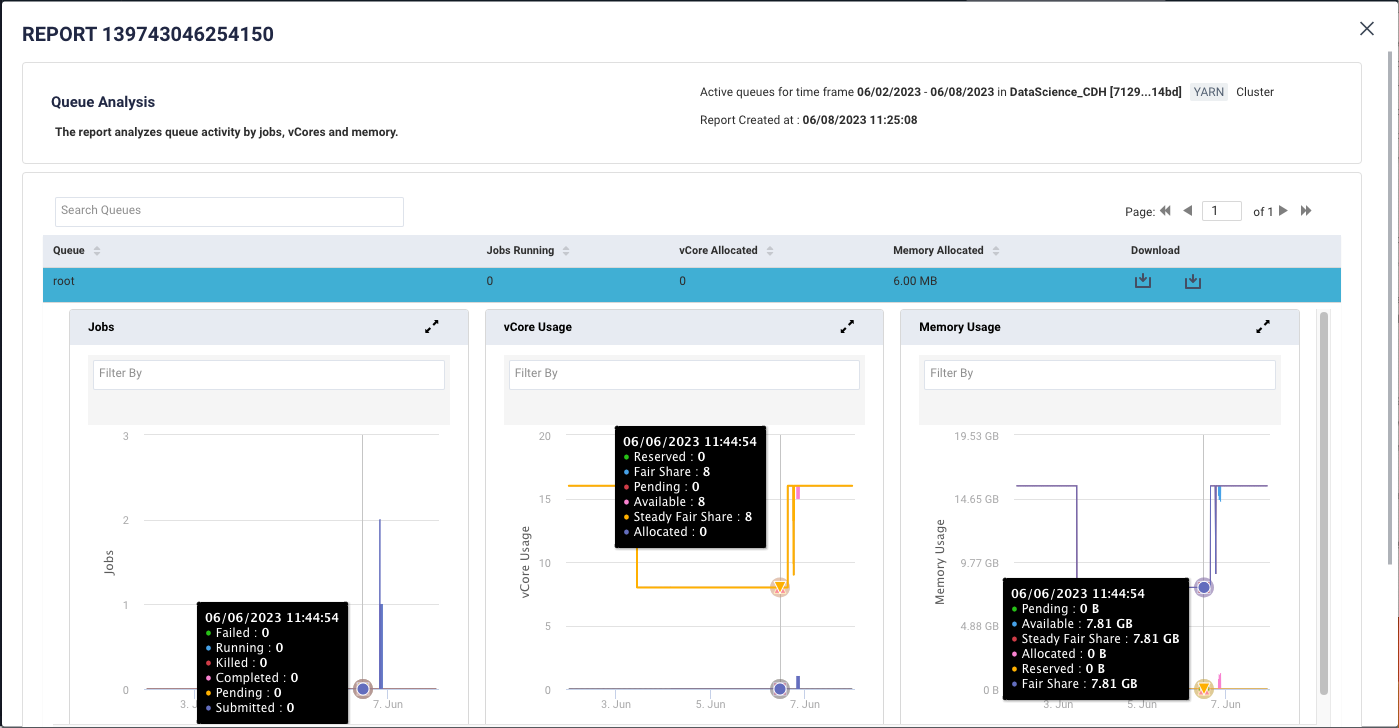The width and height of the screenshot is (1399, 728).
Task: Click the Download column header
Action: [x=1155, y=251]
